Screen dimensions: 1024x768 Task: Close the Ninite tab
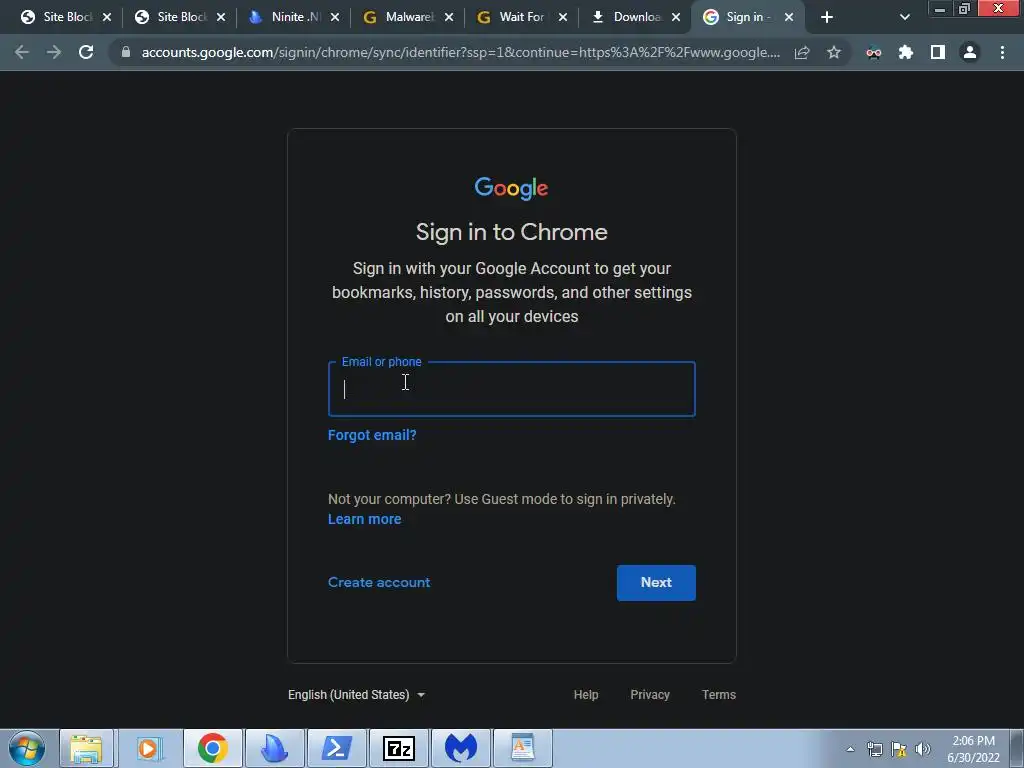[x=335, y=17]
